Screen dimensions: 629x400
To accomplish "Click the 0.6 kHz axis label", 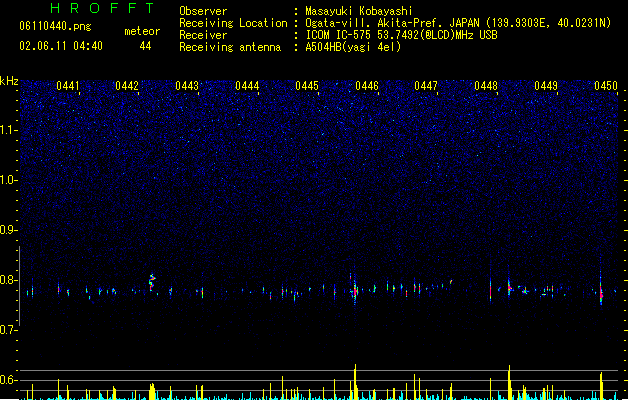I will [x=9, y=380].
